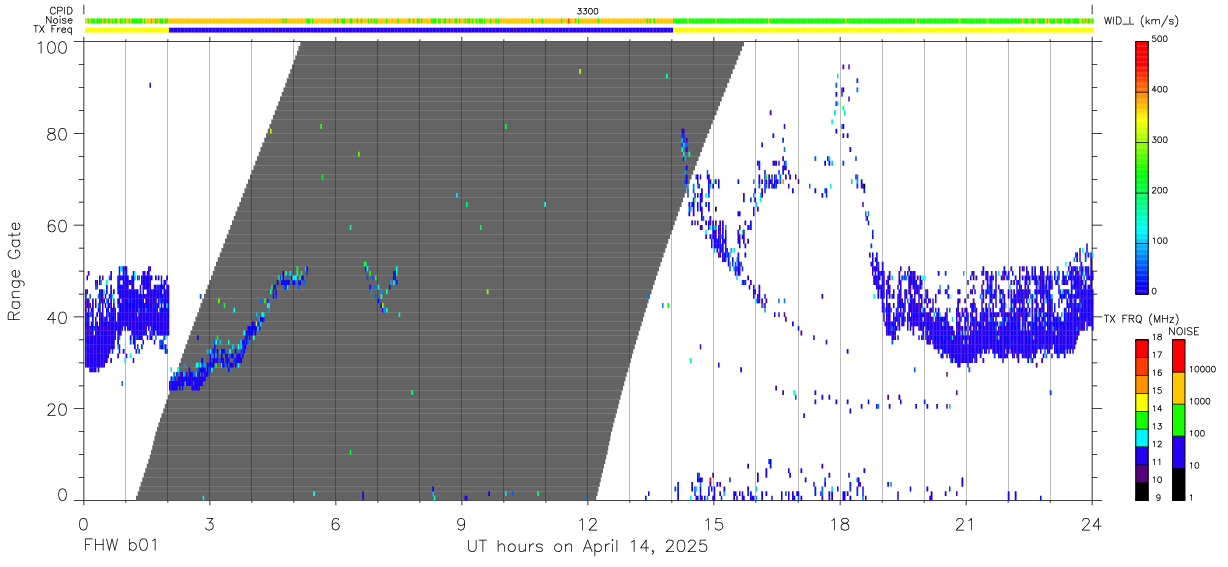The width and height of the screenshot is (1228, 567).
Task: Click the TX frequency legend color bar
Action: point(1143,419)
